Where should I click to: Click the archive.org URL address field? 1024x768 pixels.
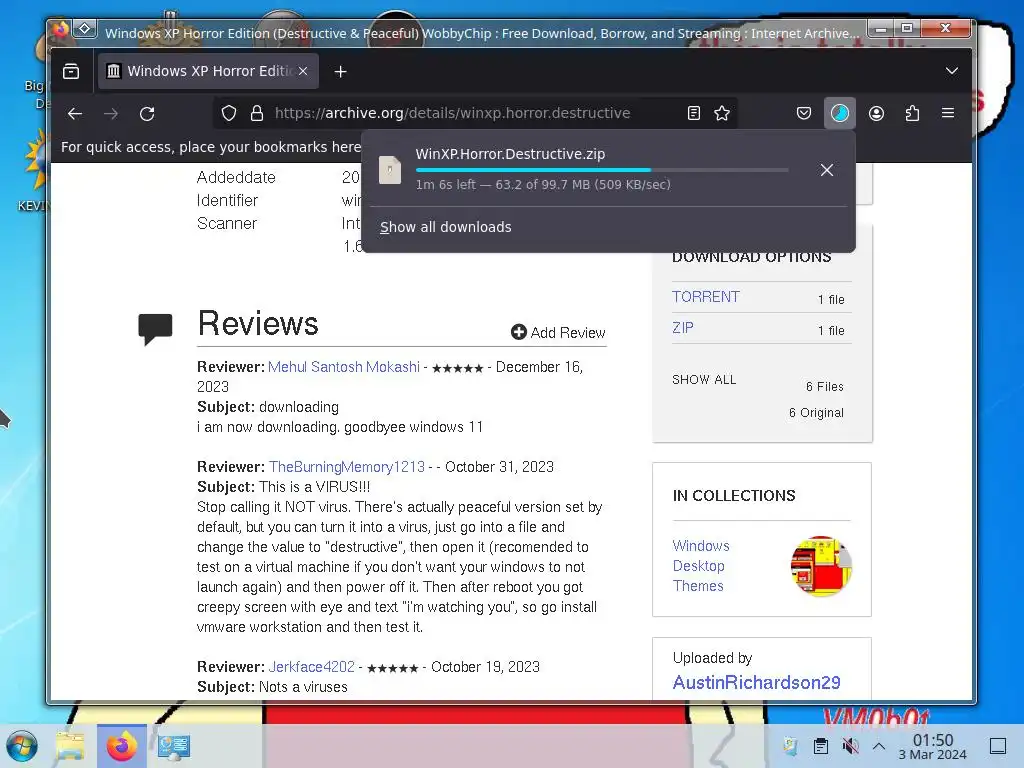tap(452, 113)
